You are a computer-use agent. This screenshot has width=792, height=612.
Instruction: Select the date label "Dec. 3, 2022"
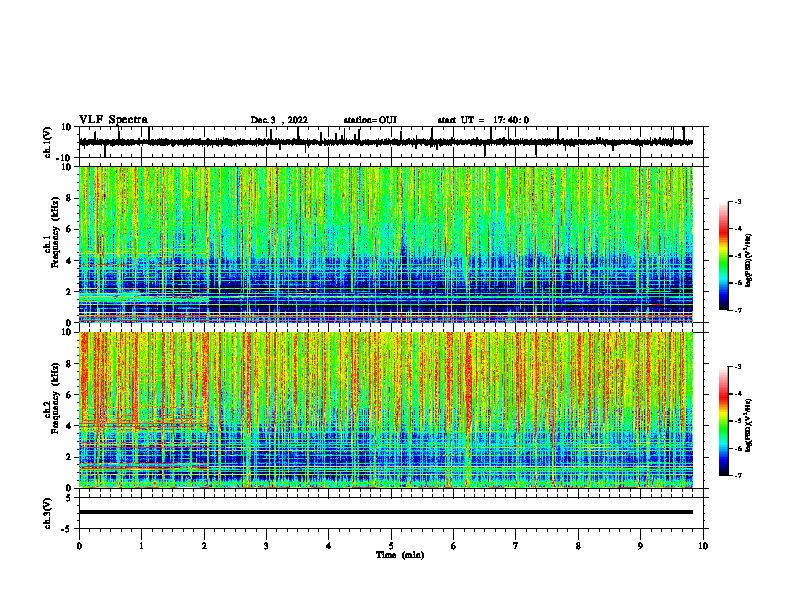coord(279,120)
